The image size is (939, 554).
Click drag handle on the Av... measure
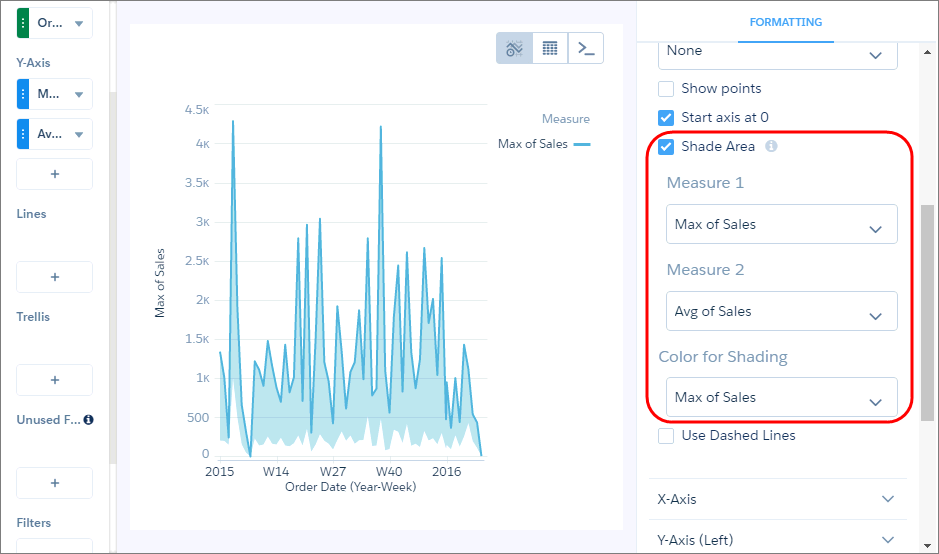(x=23, y=134)
